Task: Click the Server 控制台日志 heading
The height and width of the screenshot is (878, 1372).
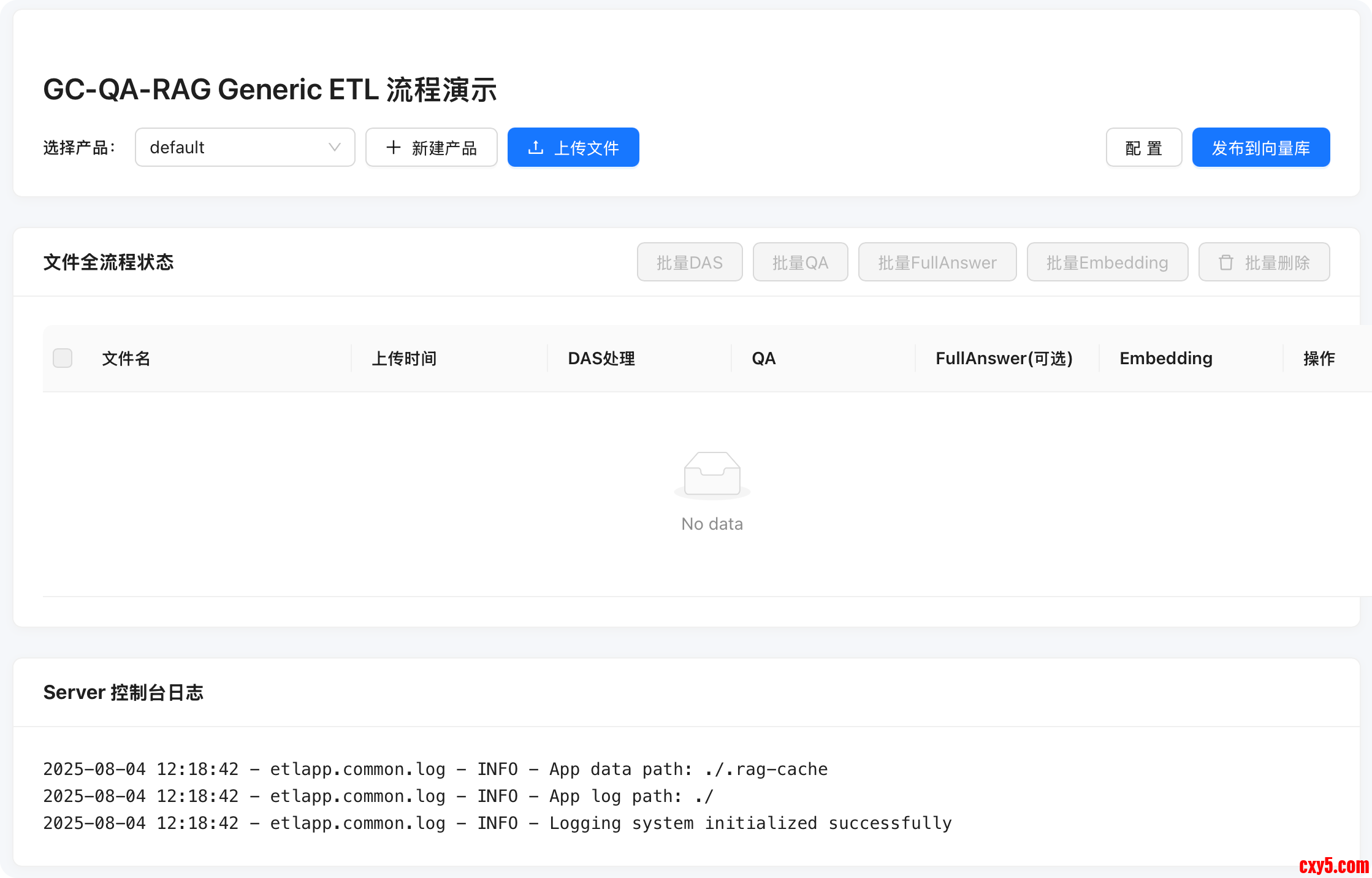Action: [x=123, y=692]
